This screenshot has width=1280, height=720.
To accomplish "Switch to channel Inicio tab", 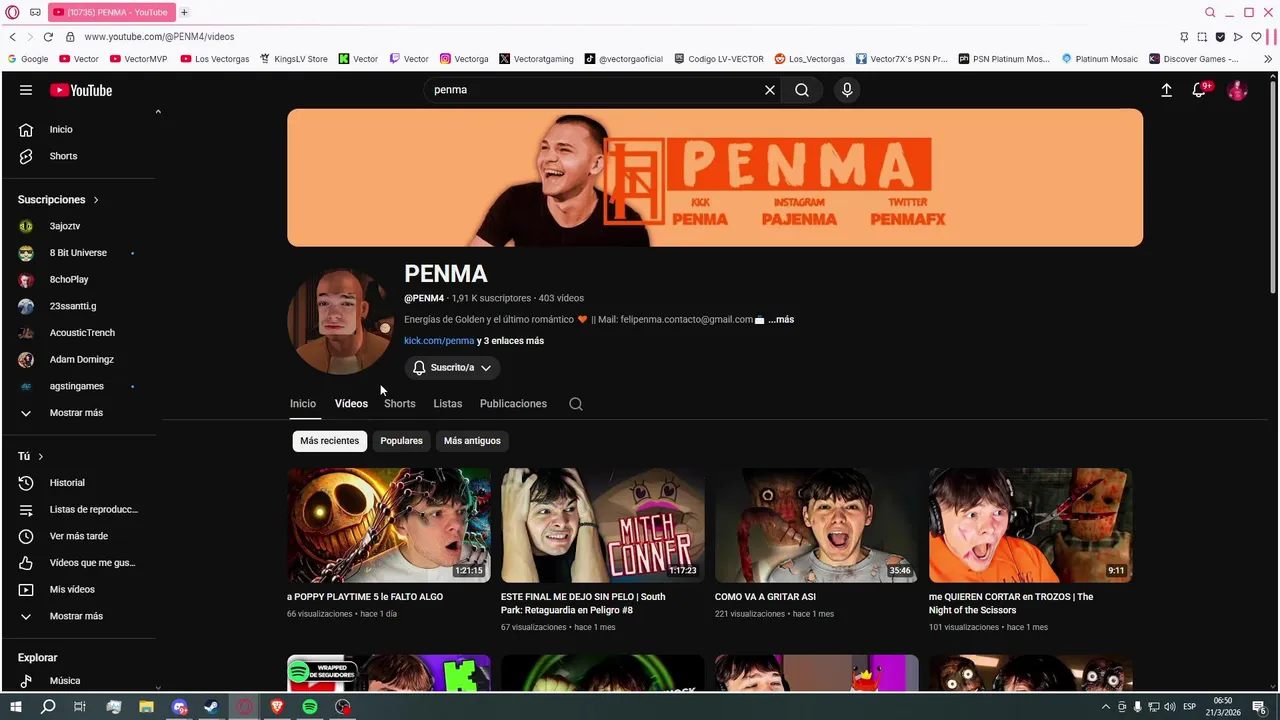I will coord(303,404).
